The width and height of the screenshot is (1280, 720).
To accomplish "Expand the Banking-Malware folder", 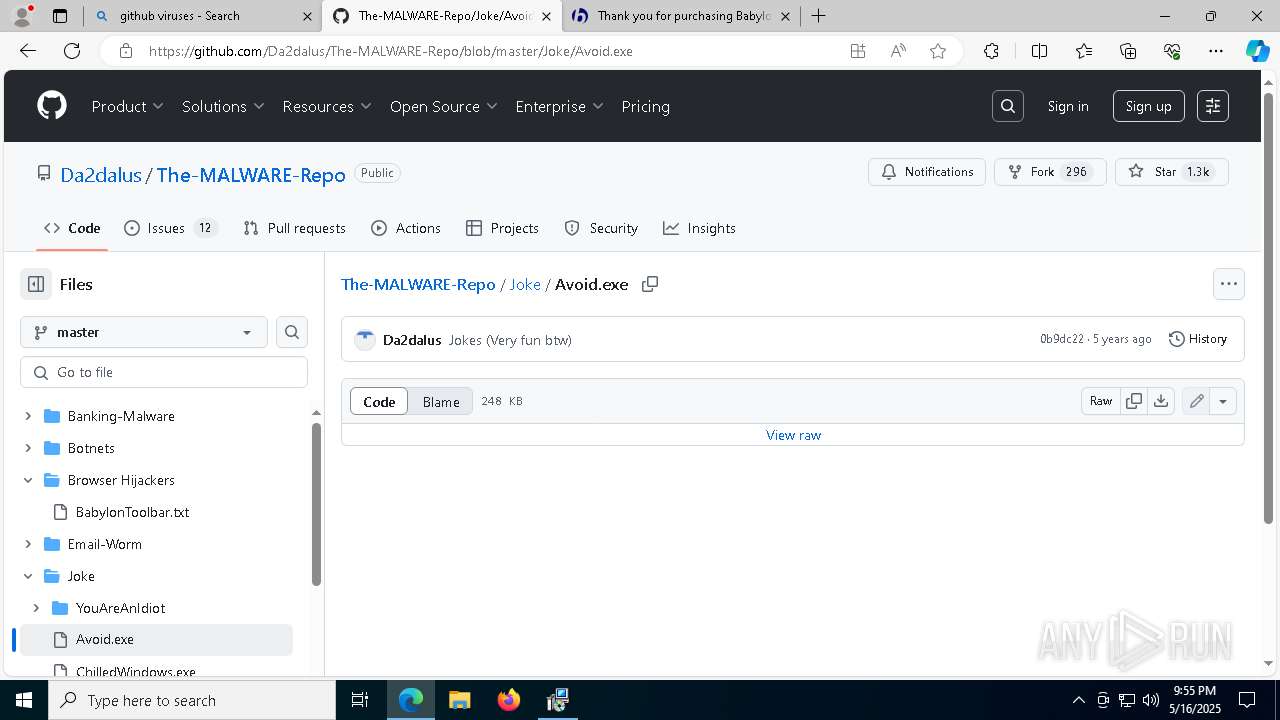I will 28,416.
